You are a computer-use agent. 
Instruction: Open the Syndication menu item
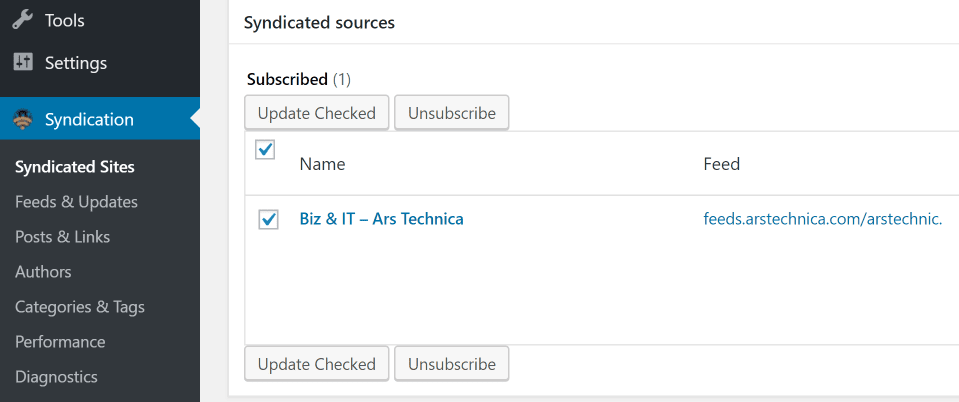(89, 120)
